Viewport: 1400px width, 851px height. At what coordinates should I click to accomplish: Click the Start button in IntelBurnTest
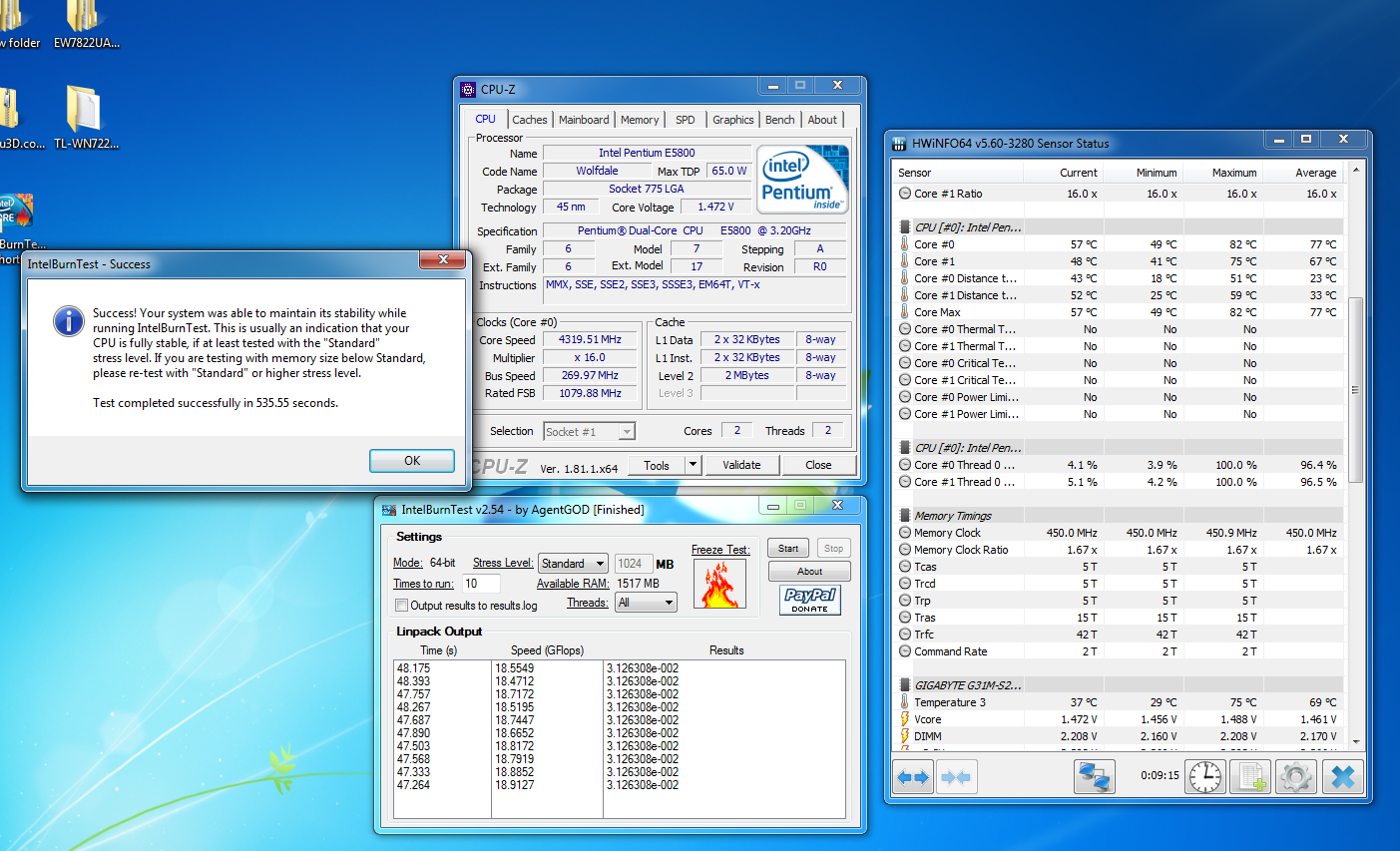click(788, 548)
